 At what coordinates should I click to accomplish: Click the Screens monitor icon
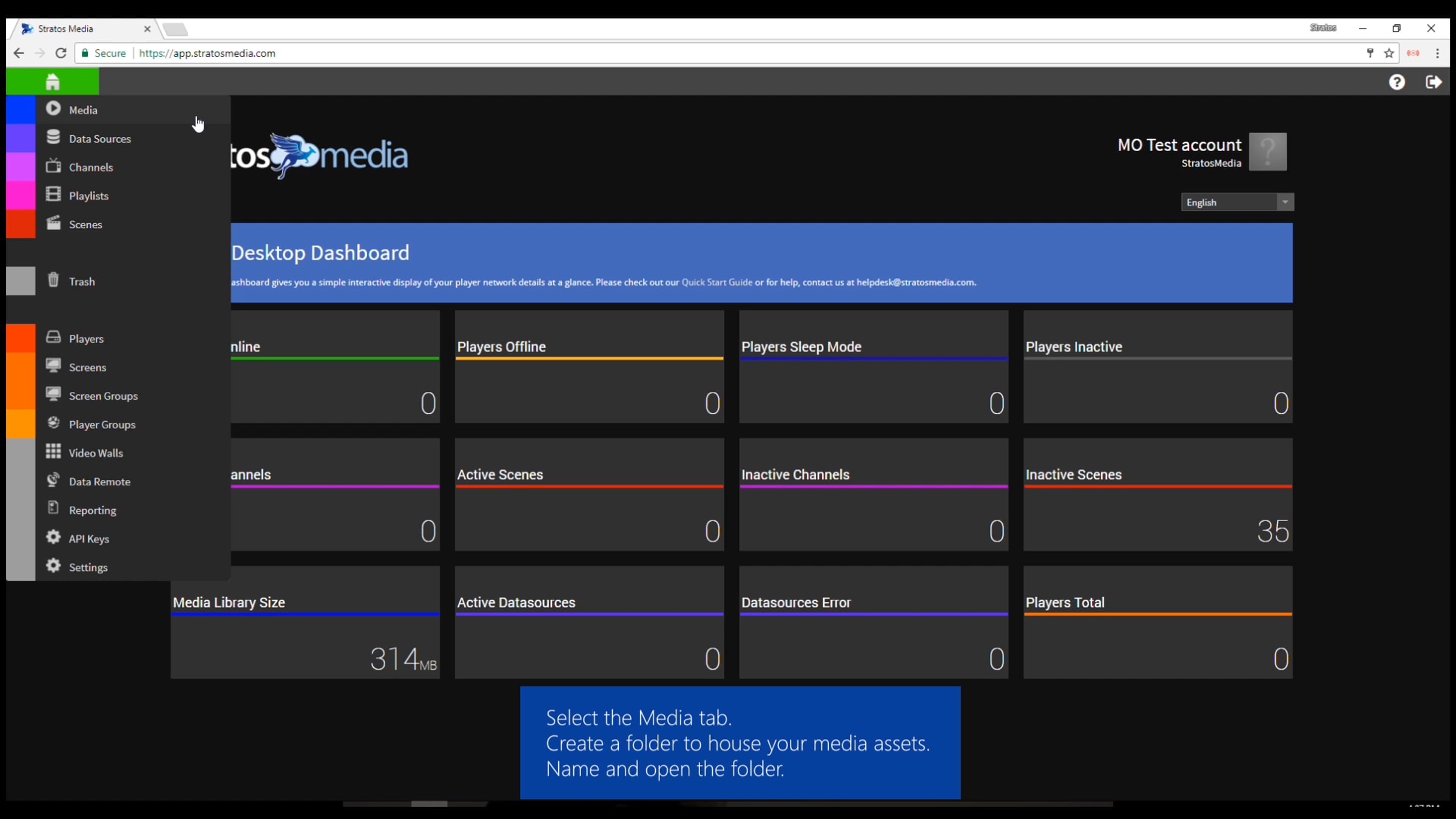point(53,366)
